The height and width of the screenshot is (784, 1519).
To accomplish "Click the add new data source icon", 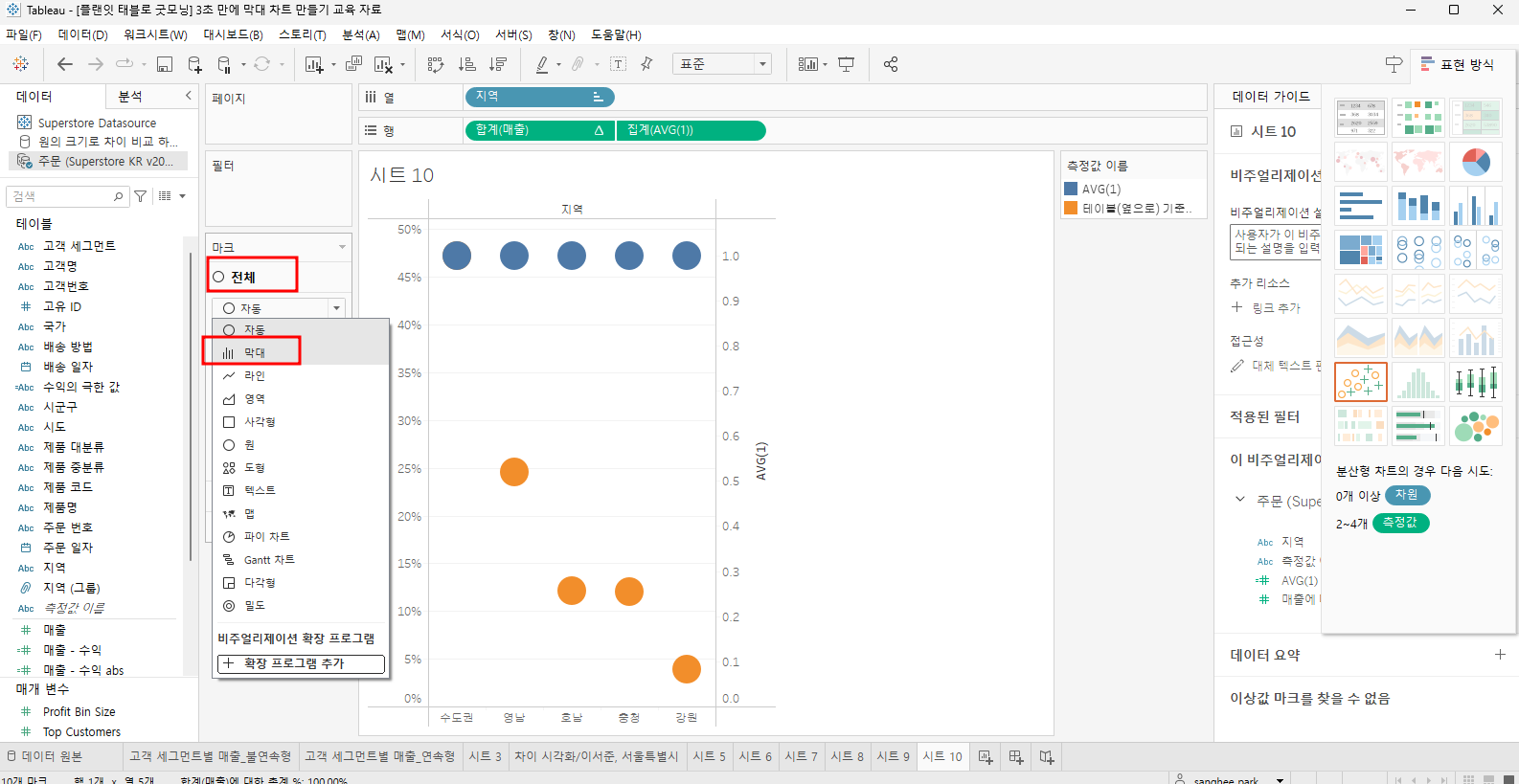I will pyautogui.click(x=194, y=64).
